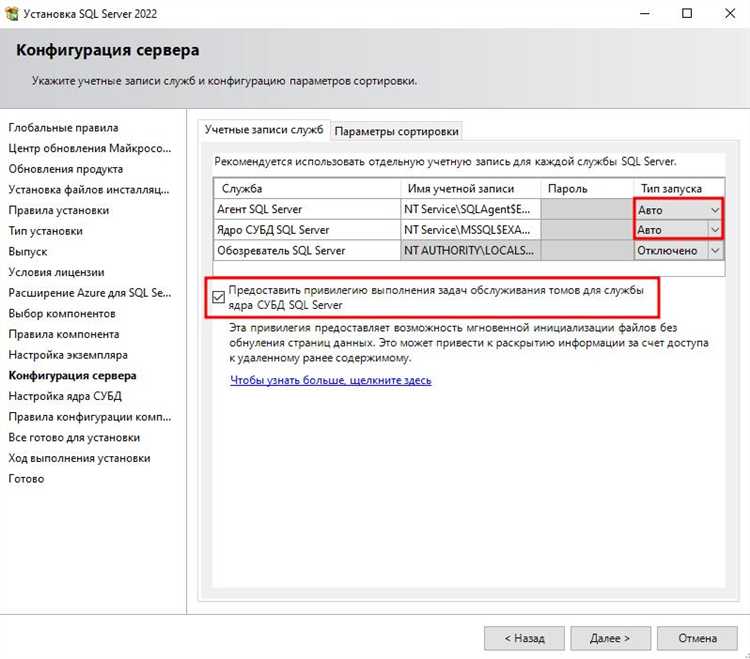The image size is (750, 659).
Task: Click the Служба column header
Action: [x=307, y=188]
